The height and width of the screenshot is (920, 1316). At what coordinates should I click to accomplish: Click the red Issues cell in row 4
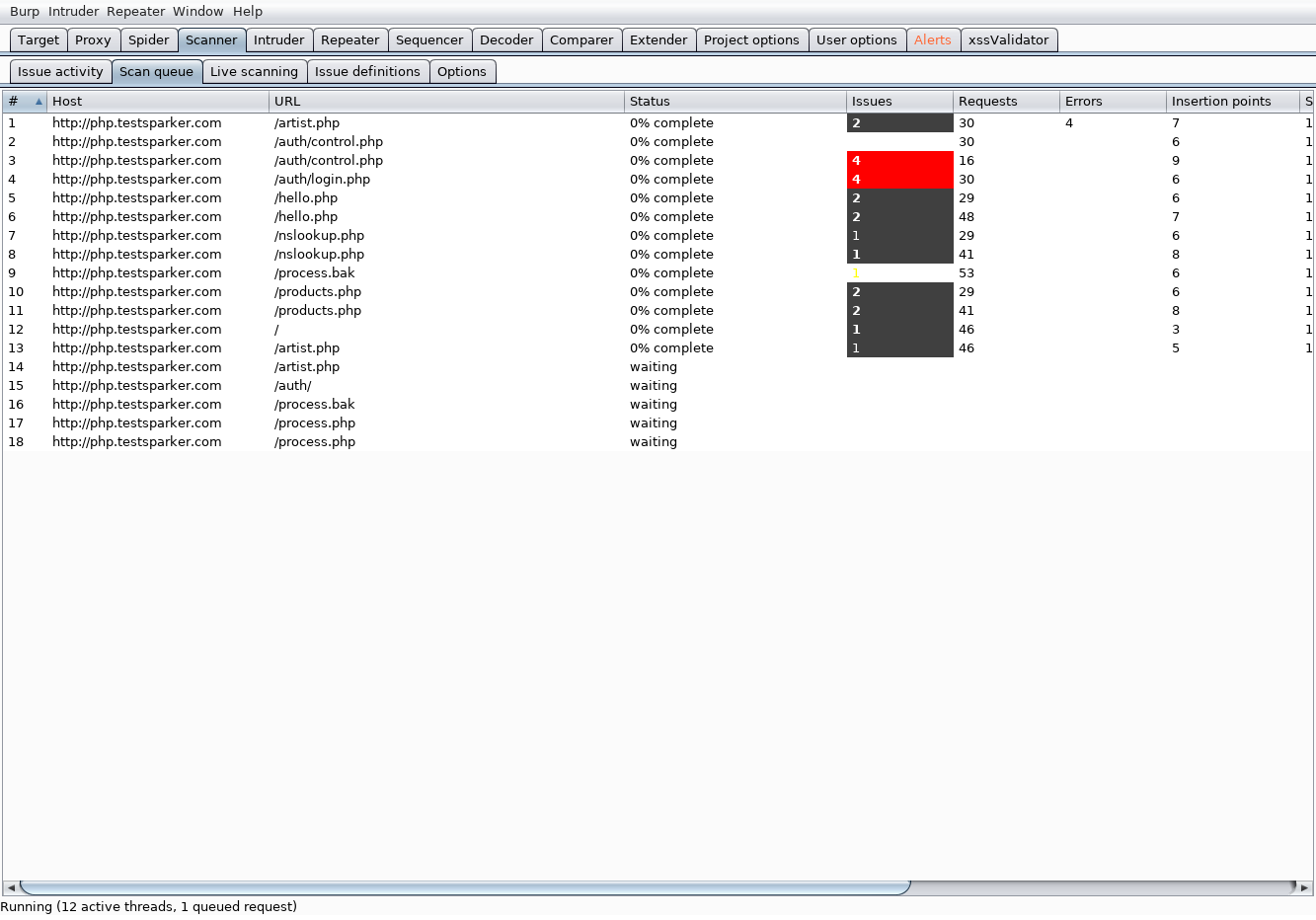(900, 180)
